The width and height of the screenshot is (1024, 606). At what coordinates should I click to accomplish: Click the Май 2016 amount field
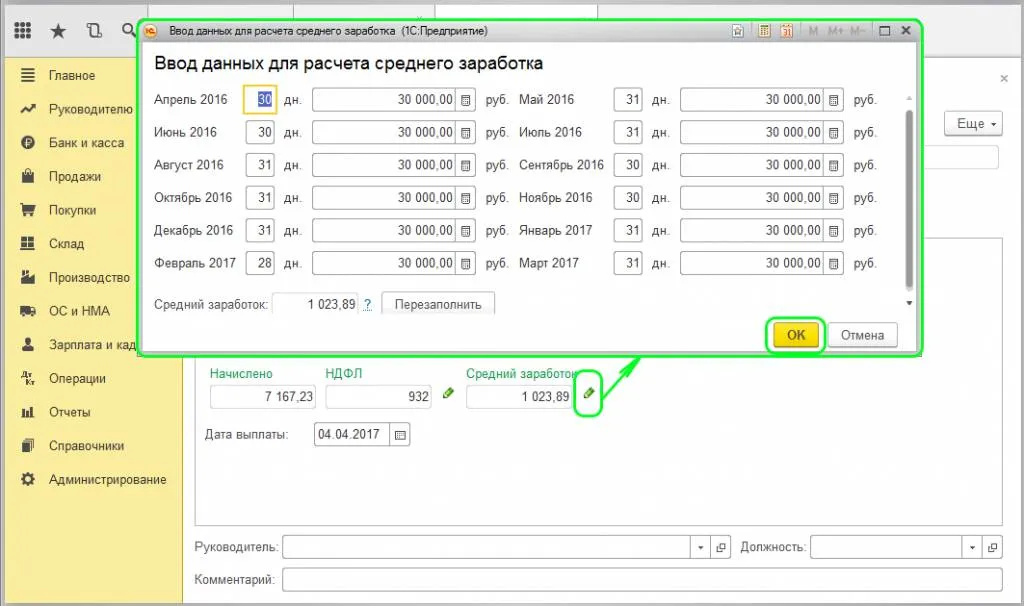click(751, 100)
